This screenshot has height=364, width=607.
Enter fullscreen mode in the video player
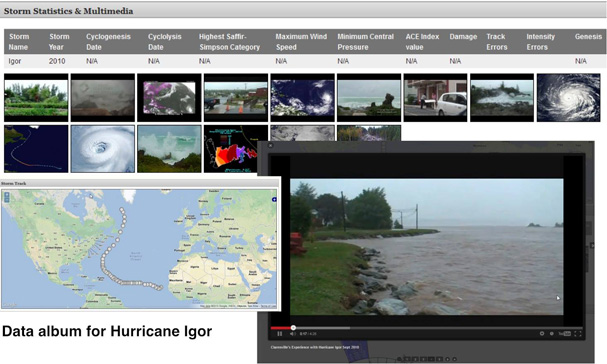[x=578, y=333]
